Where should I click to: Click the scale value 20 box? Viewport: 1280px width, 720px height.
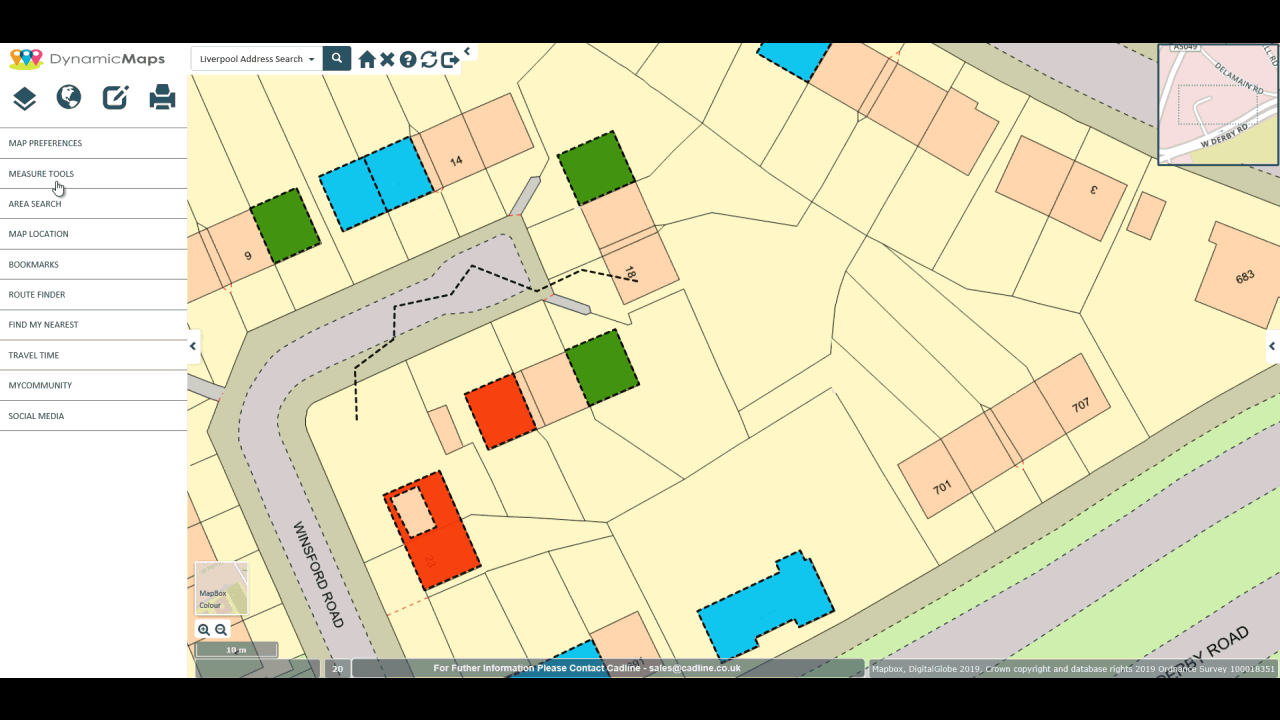(x=338, y=669)
